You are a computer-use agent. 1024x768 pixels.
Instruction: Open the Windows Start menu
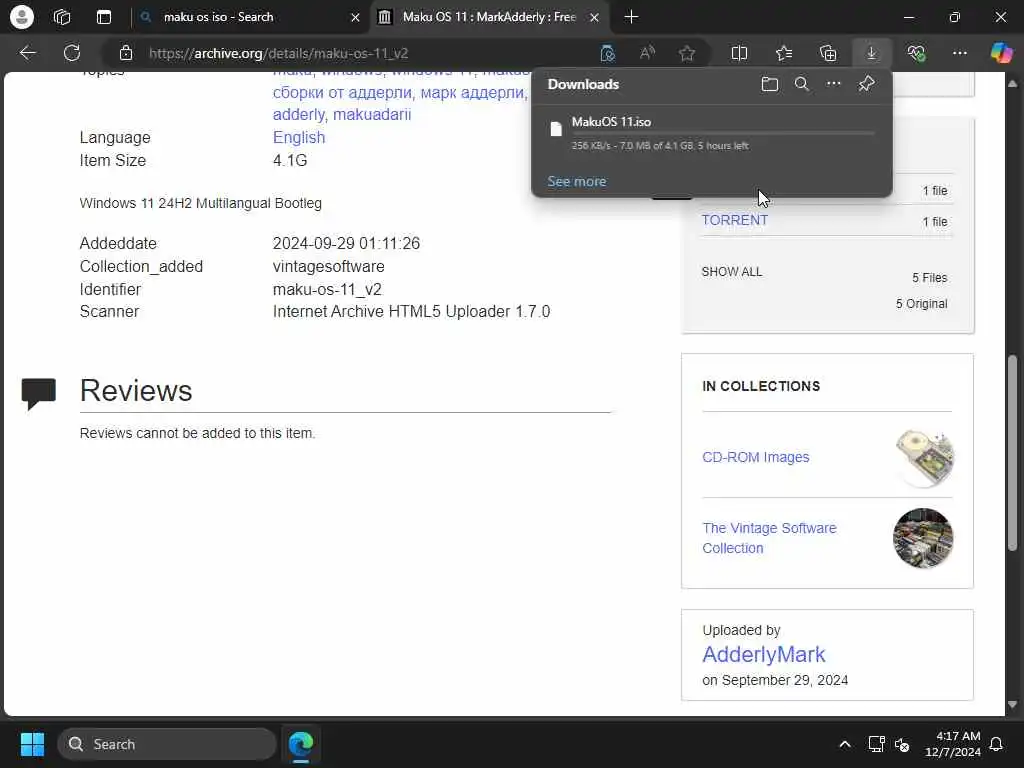tap(32, 744)
